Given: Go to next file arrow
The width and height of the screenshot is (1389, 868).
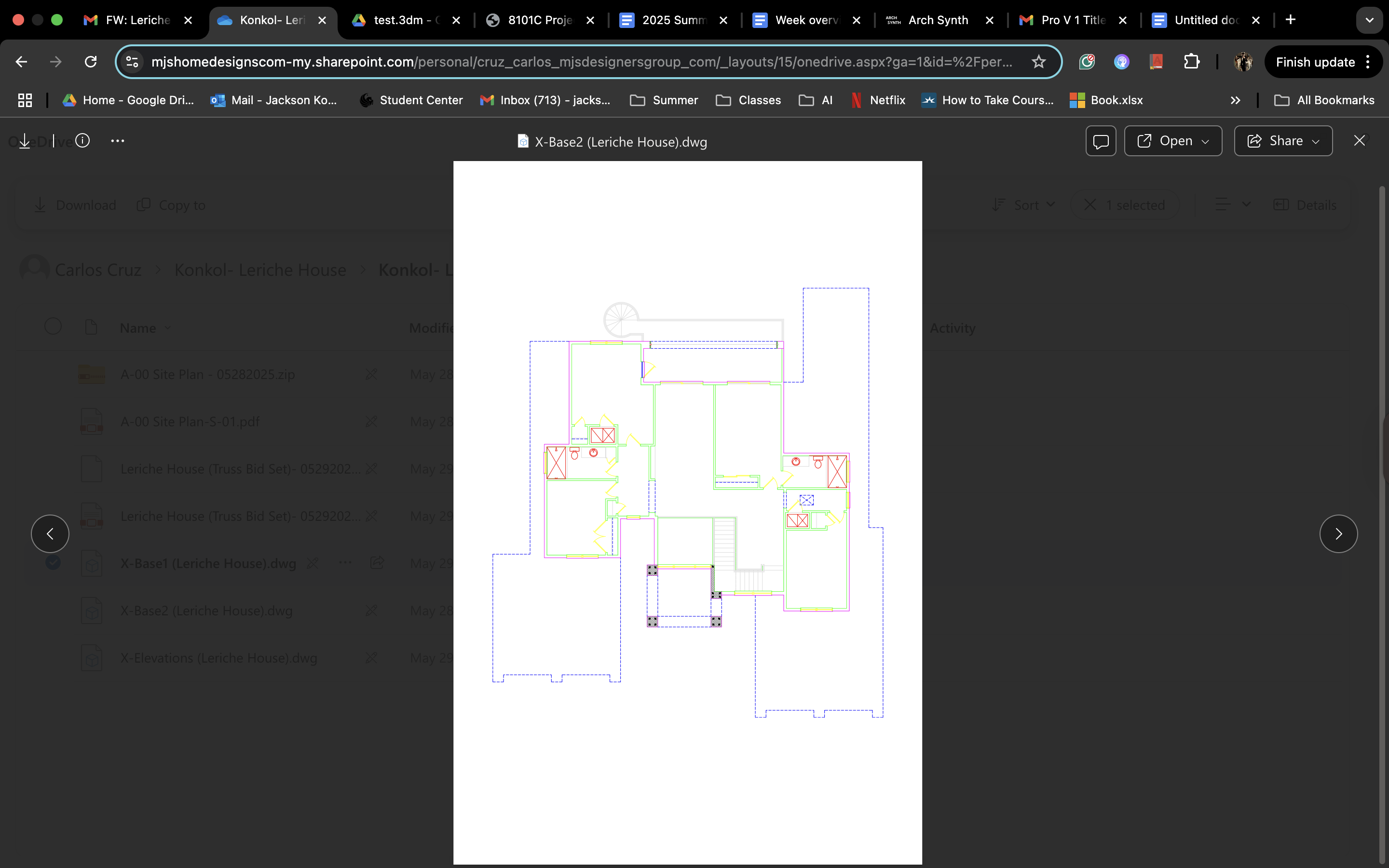Looking at the screenshot, I should (1338, 534).
